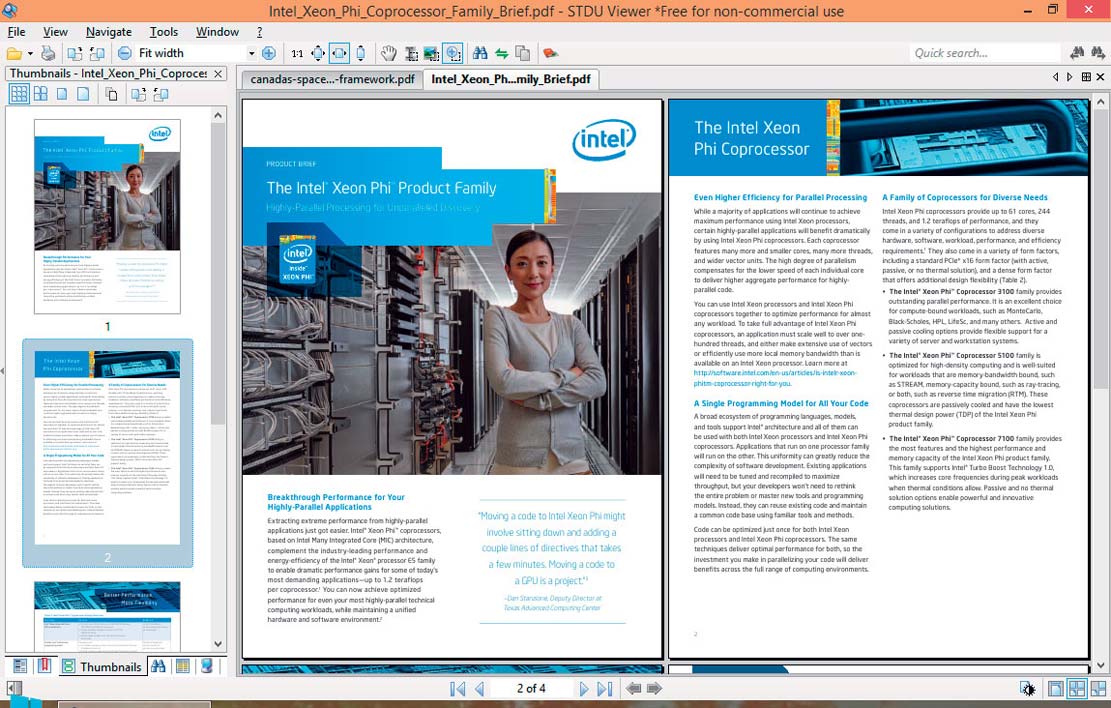Search previous match with left binoculars
The height and width of the screenshot is (708, 1111).
(1077, 53)
